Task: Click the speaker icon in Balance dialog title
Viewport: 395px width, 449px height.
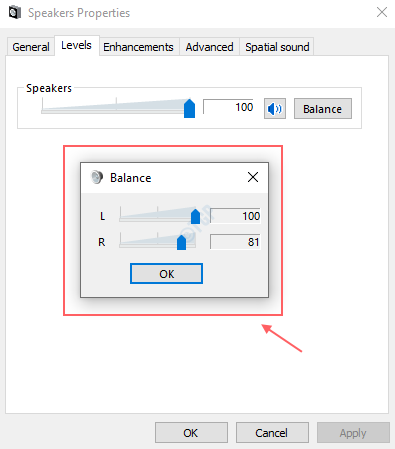Action: [97, 177]
